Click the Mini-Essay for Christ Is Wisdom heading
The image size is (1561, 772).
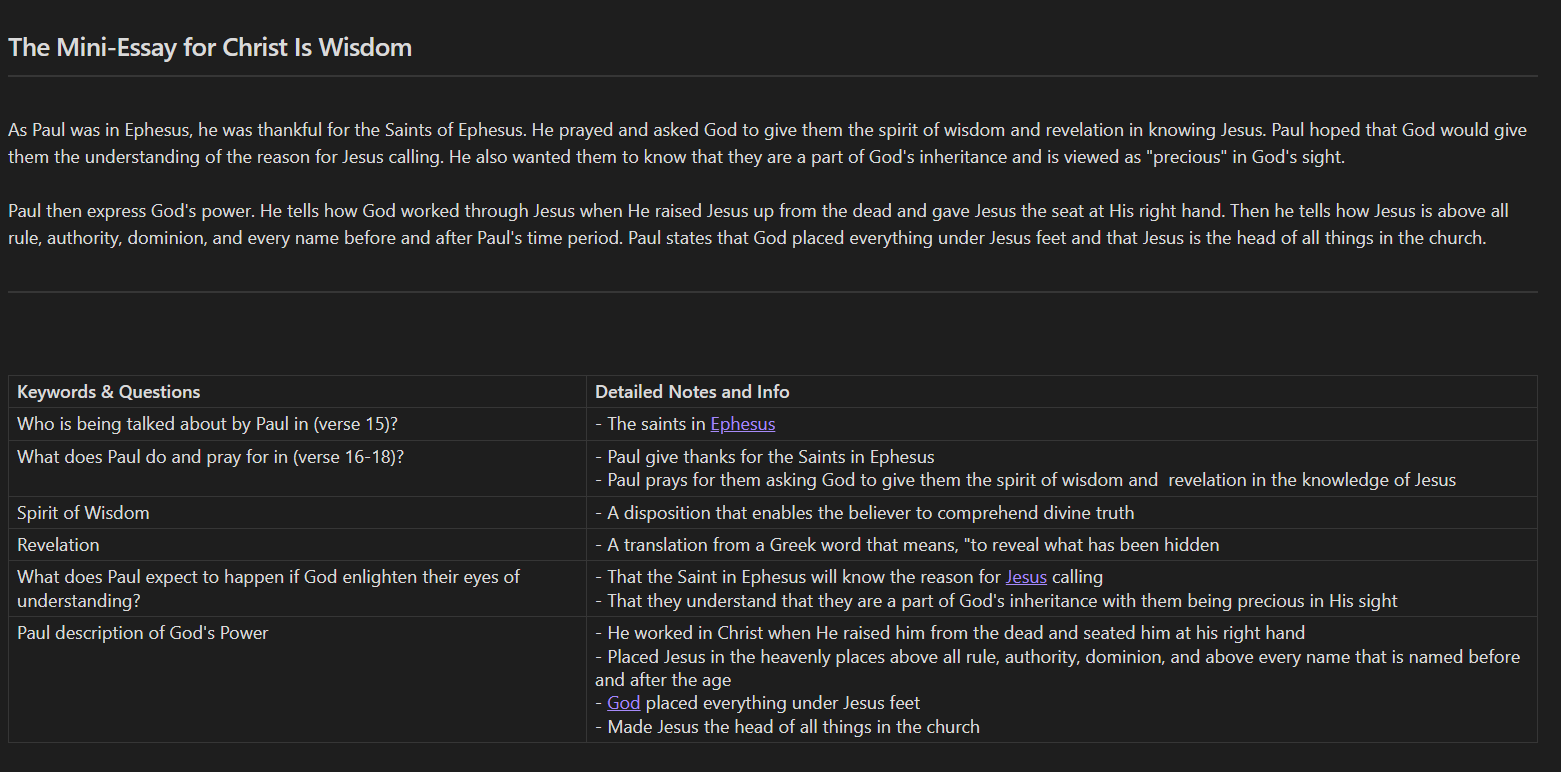coord(210,47)
